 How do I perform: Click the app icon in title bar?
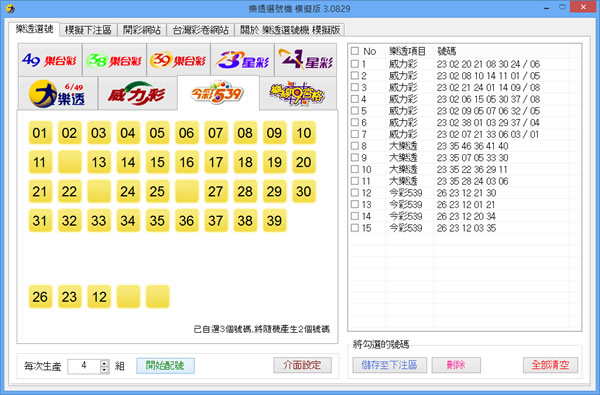click(x=10, y=8)
